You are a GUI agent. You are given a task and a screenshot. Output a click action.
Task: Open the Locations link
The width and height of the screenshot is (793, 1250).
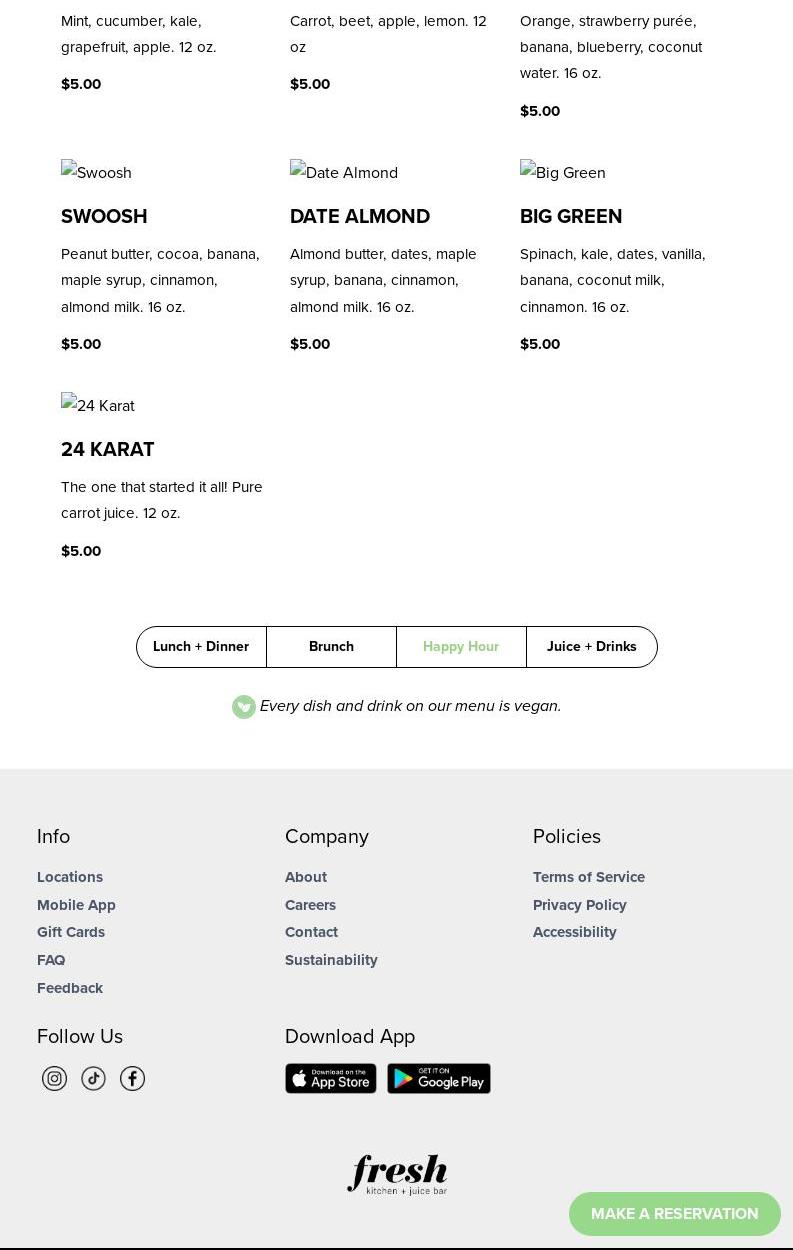[70, 877]
